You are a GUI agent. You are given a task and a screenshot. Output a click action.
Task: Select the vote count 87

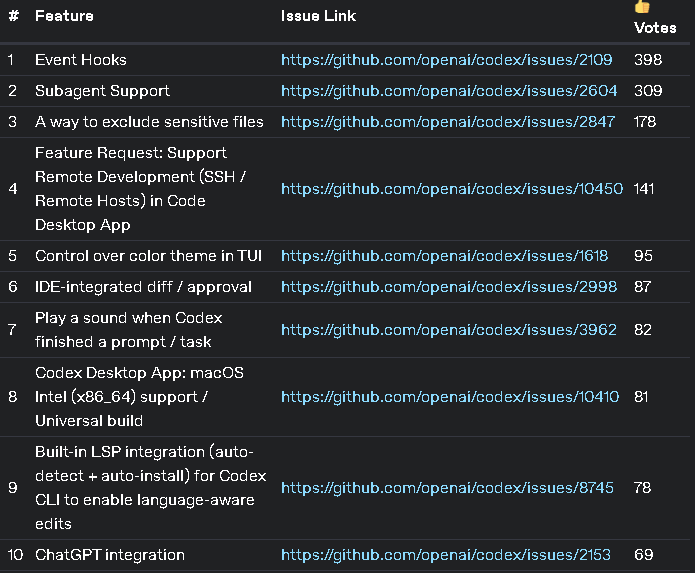(643, 287)
